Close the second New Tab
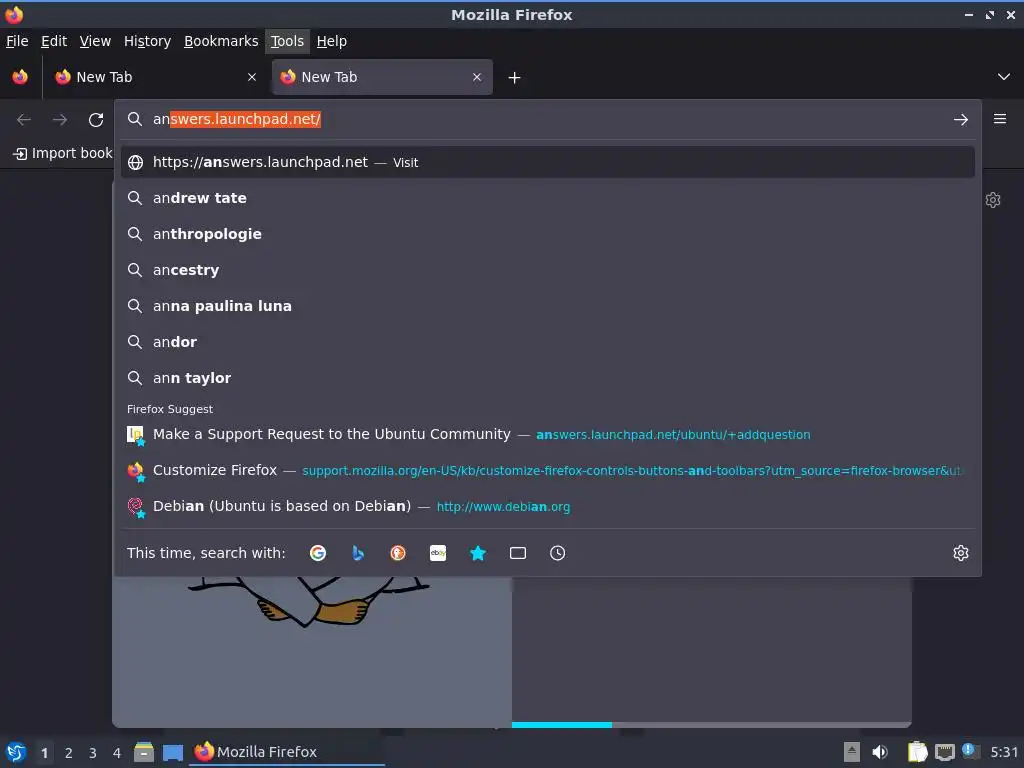The image size is (1024, 768). coord(477,77)
